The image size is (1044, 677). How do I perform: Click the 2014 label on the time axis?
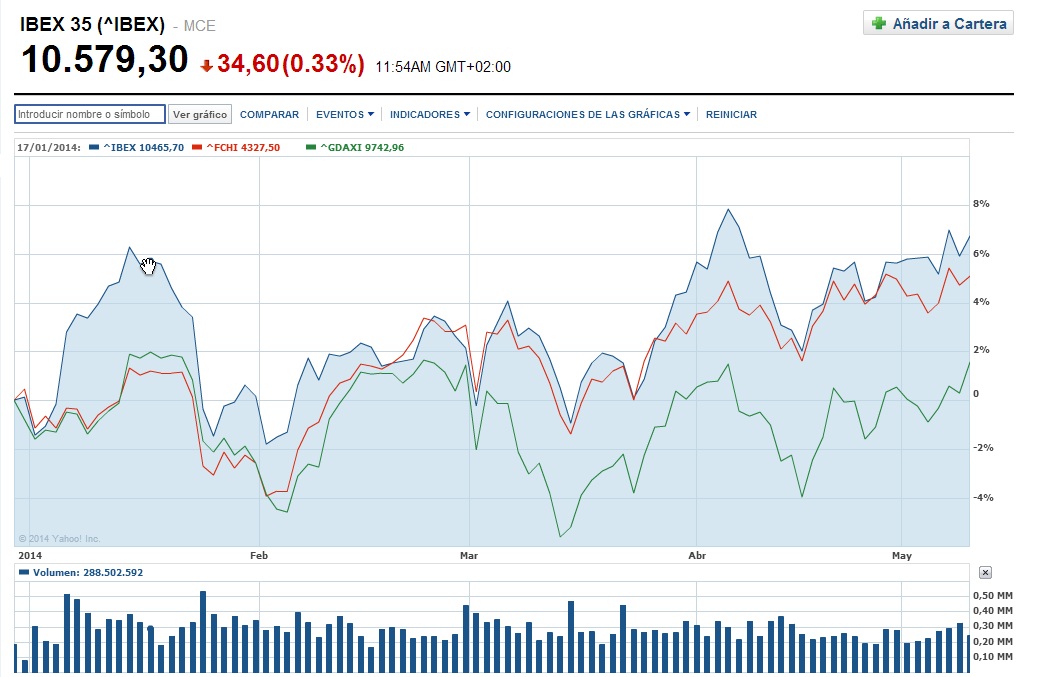pyautogui.click(x=30, y=555)
